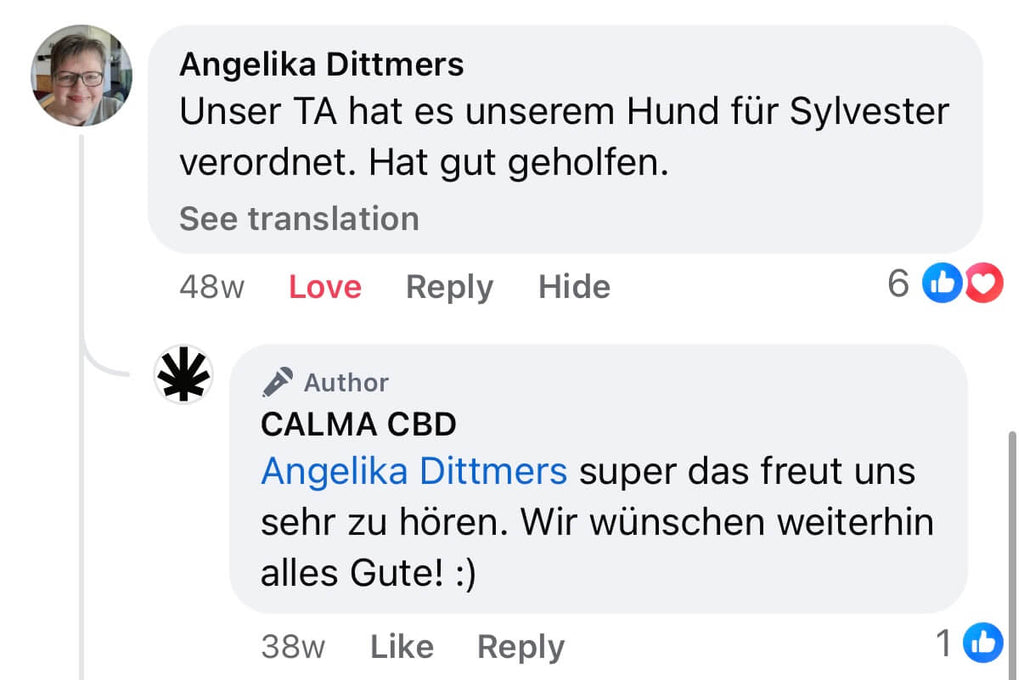Viewport: 1024px width, 680px height.
Task: Click the Angelika Dittmers commenter name
Action: click(x=321, y=65)
